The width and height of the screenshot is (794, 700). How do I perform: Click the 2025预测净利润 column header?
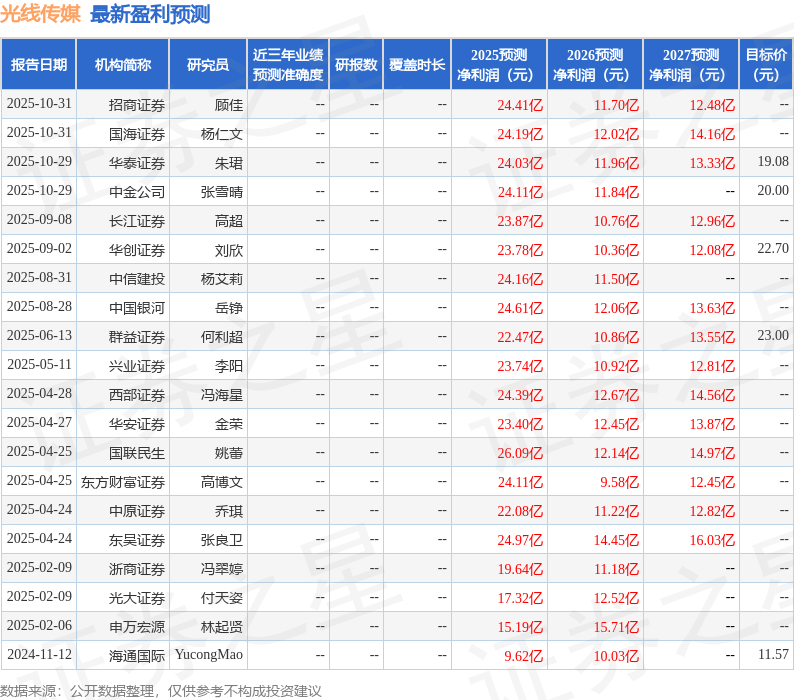coord(499,65)
